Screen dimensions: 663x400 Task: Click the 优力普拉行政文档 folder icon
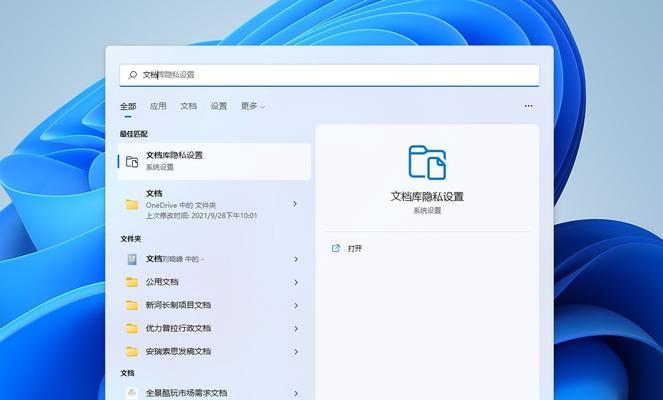click(x=132, y=328)
